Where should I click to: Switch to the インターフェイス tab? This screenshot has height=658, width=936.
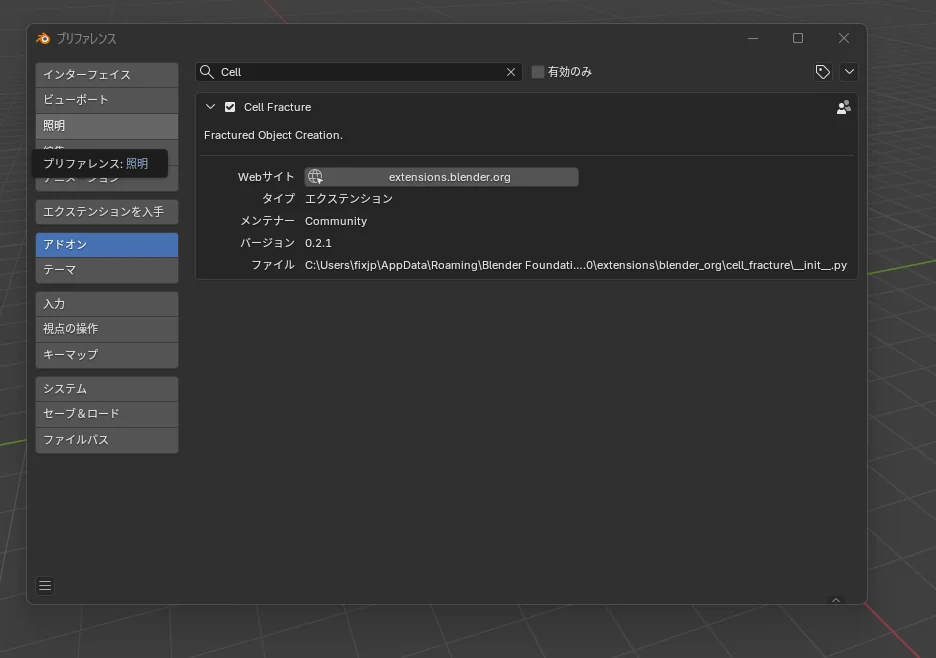click(x=107, y=75)
